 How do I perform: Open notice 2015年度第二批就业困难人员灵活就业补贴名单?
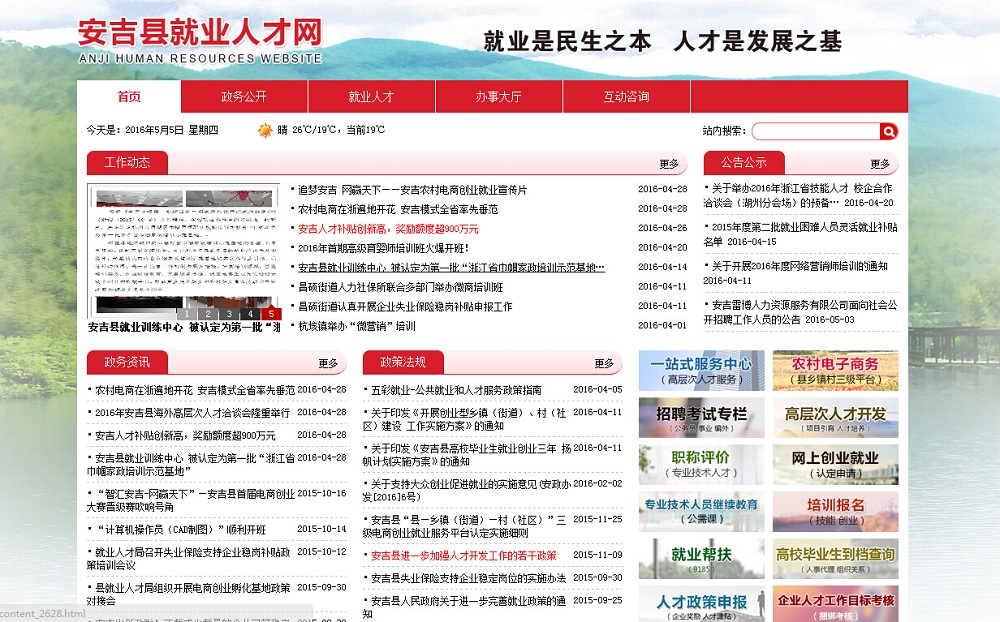pos(800,234)
